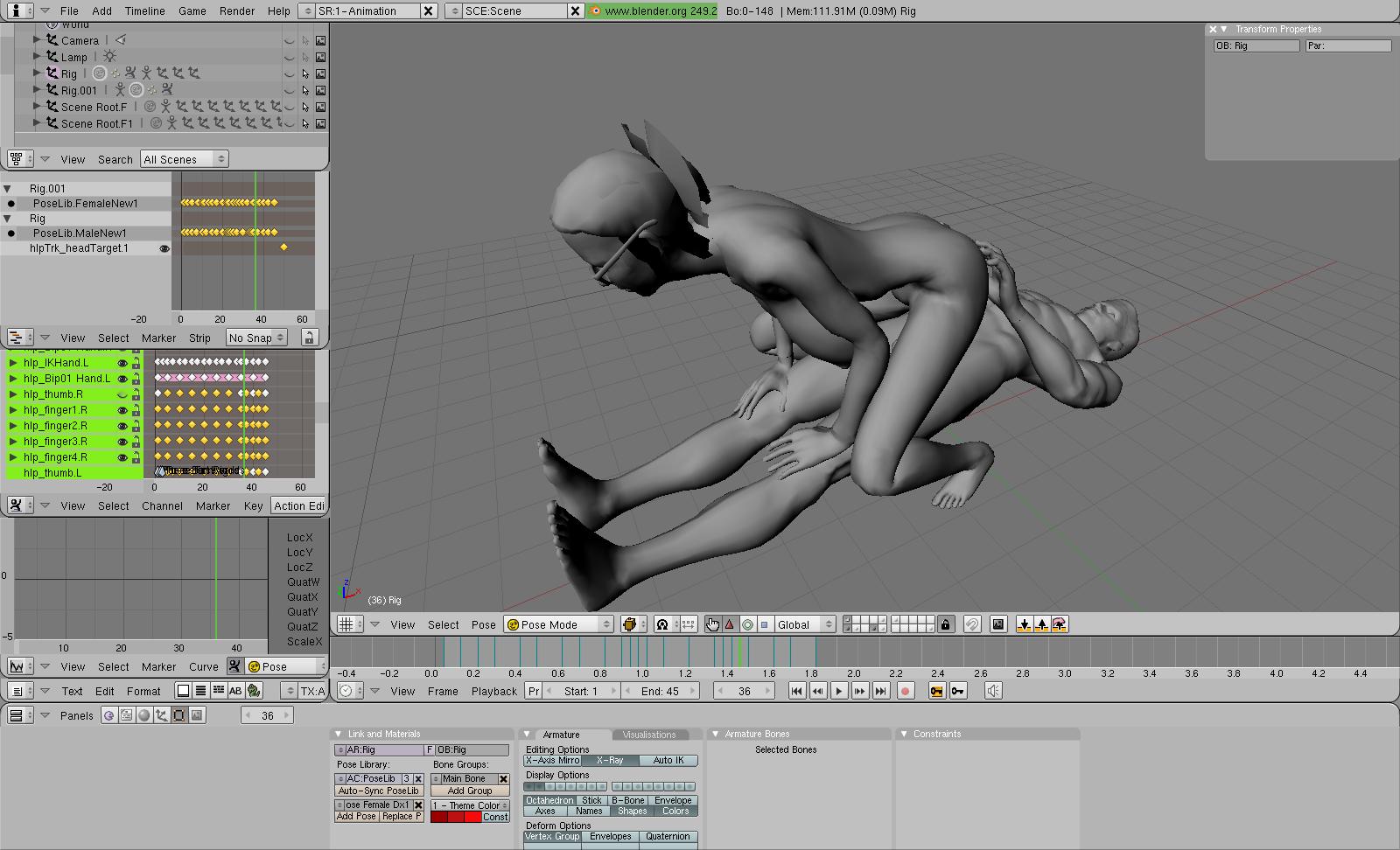
Task: Toggle eye icon for hlpTrk_headTarget.1 strip
Action: tap(164, 248)
